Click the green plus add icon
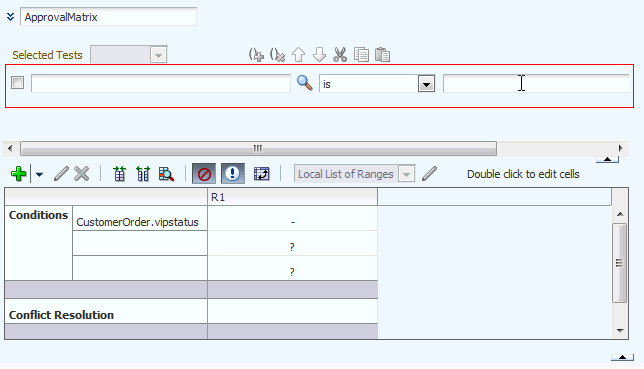Image resolution: width=644 pixels, height=369 pixels. (18, 174)
